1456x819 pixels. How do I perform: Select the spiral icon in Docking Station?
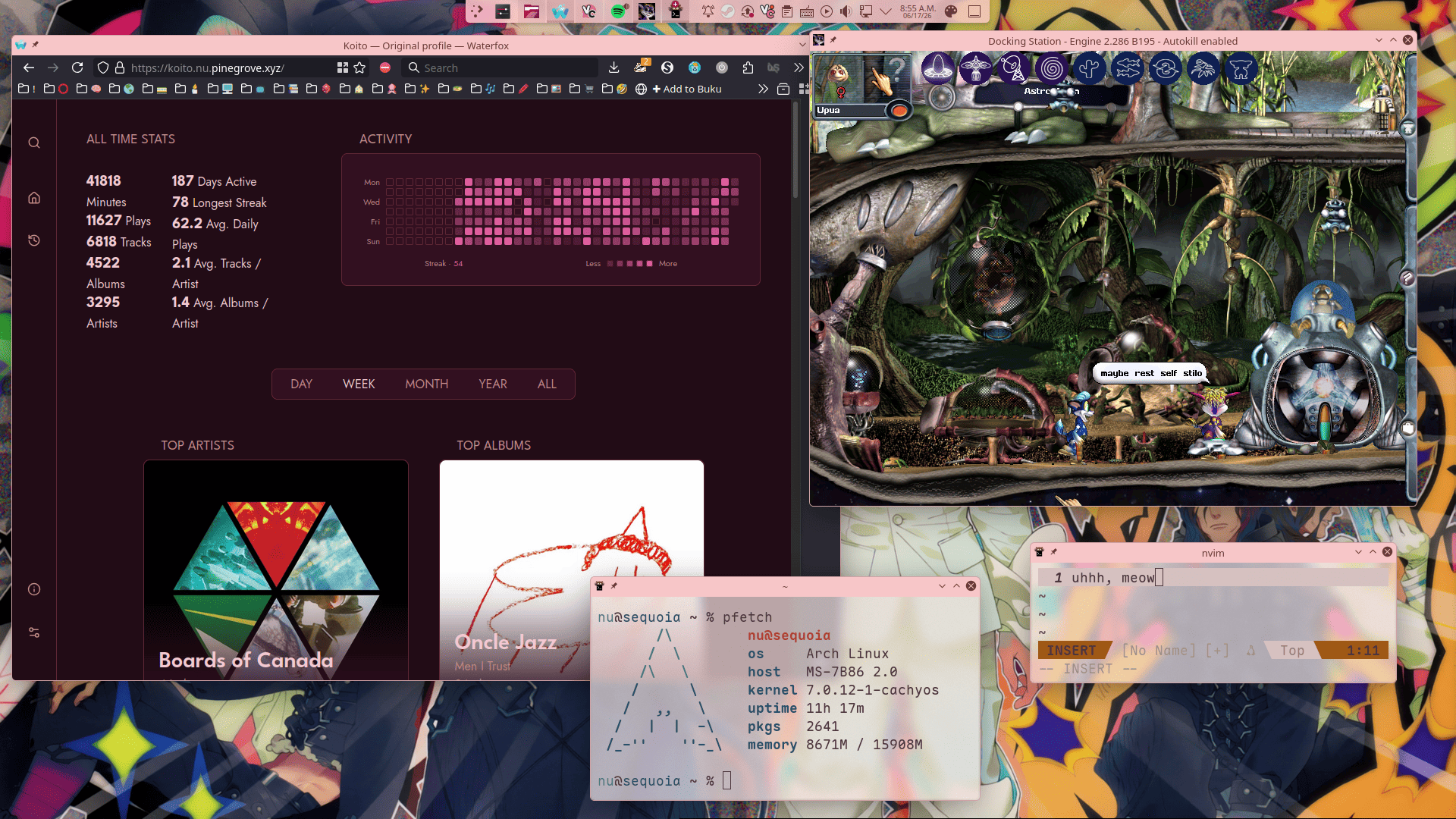[1052, 69]
